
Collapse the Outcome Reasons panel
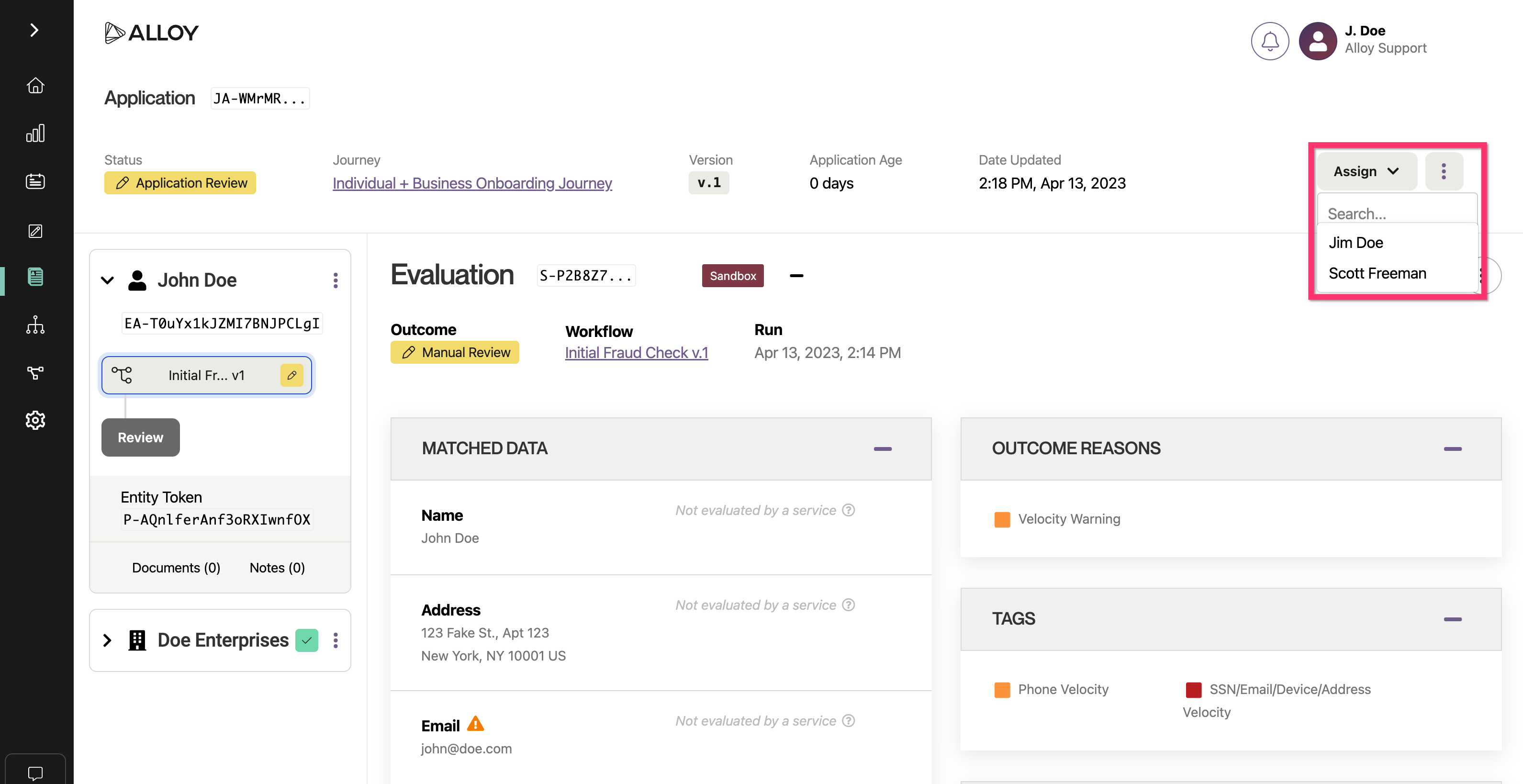click(x=1453, y=449)
